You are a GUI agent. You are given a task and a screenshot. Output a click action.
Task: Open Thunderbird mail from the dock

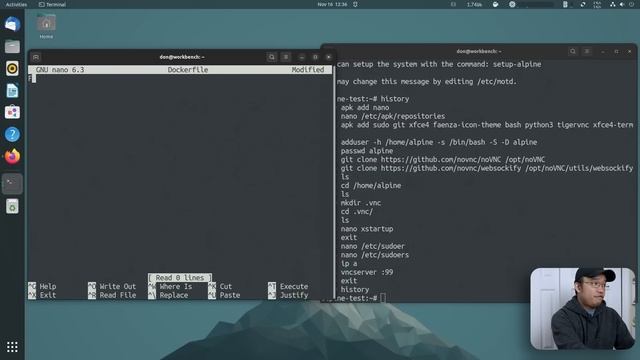(x=12, y=24)
